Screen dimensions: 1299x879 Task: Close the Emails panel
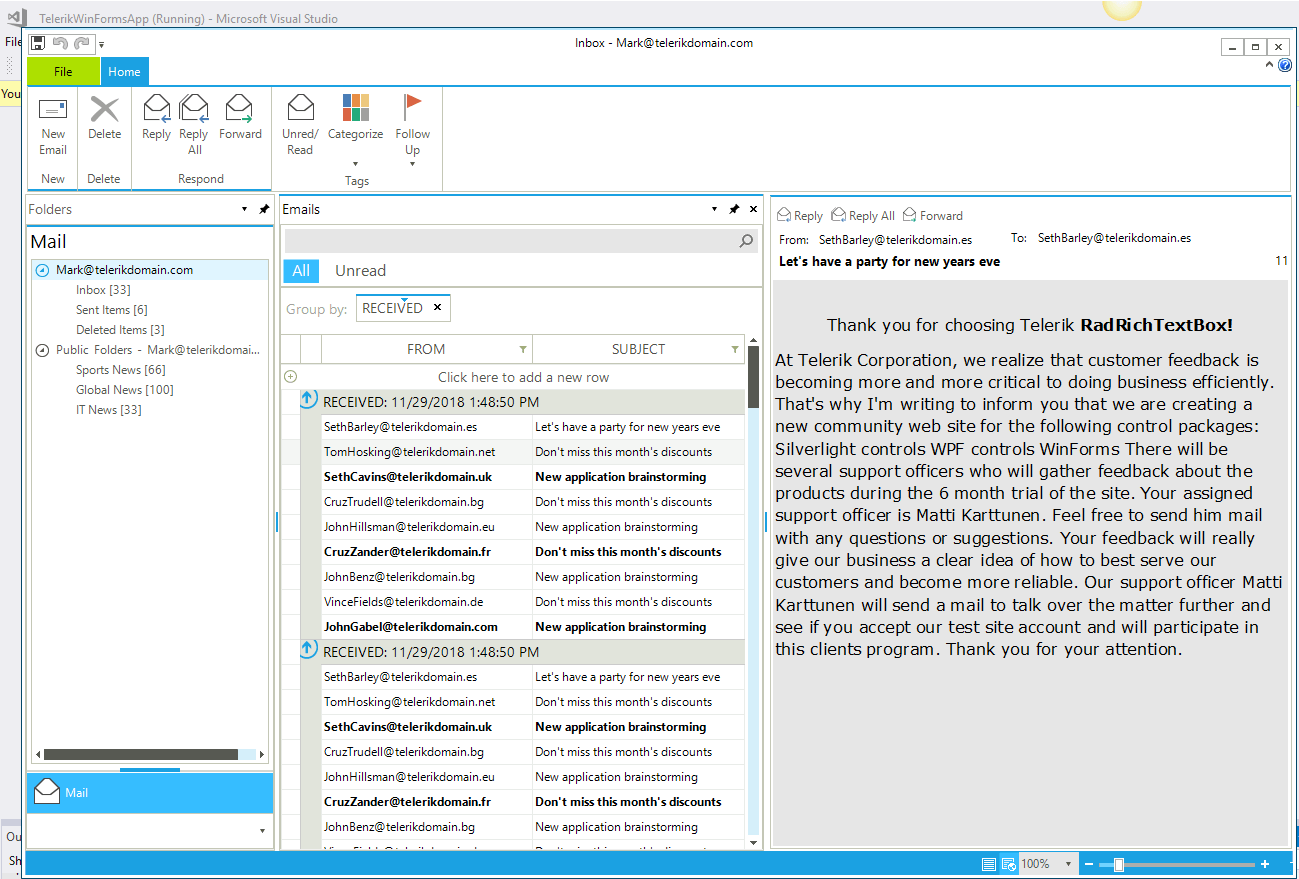point(753,209)
